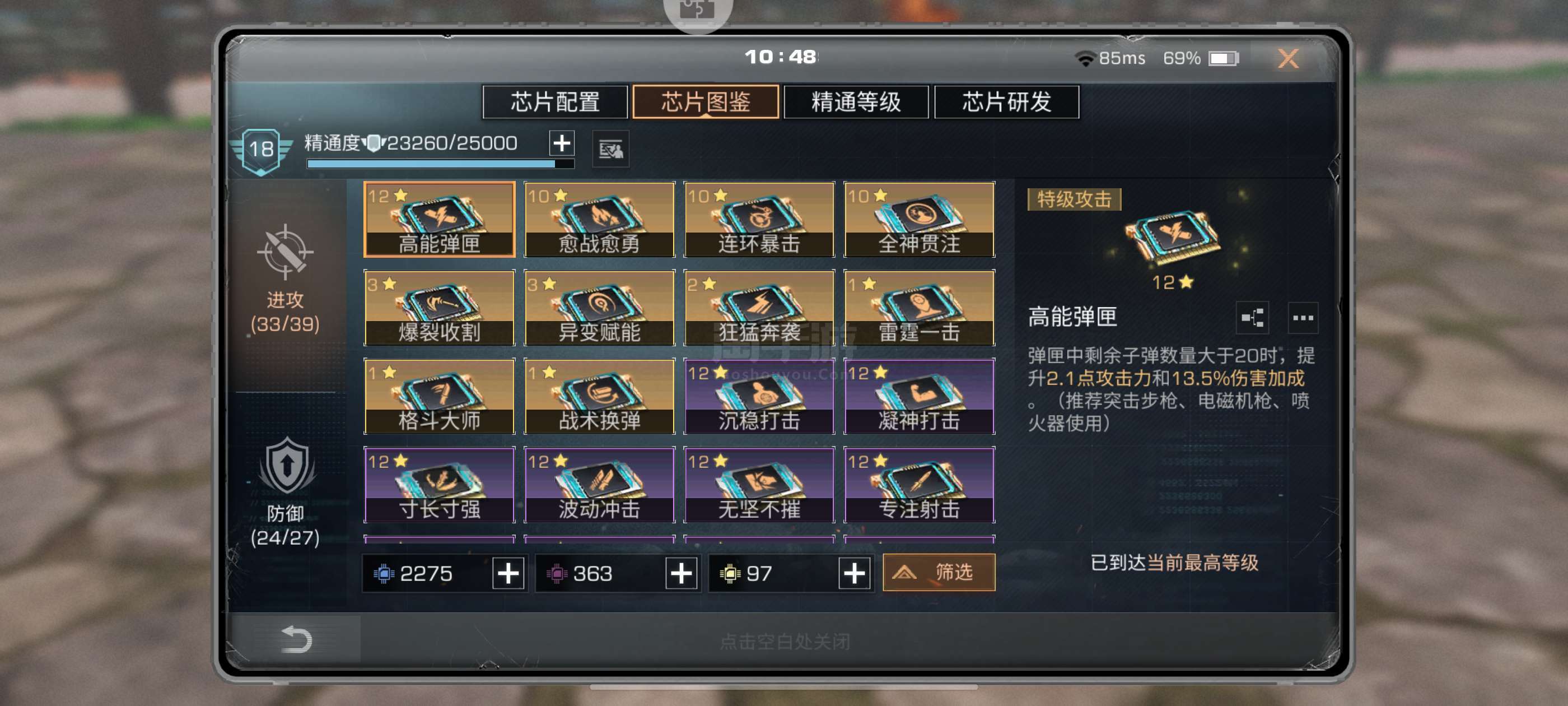Add gold chips with plus beside 97

tap(854, 573)
